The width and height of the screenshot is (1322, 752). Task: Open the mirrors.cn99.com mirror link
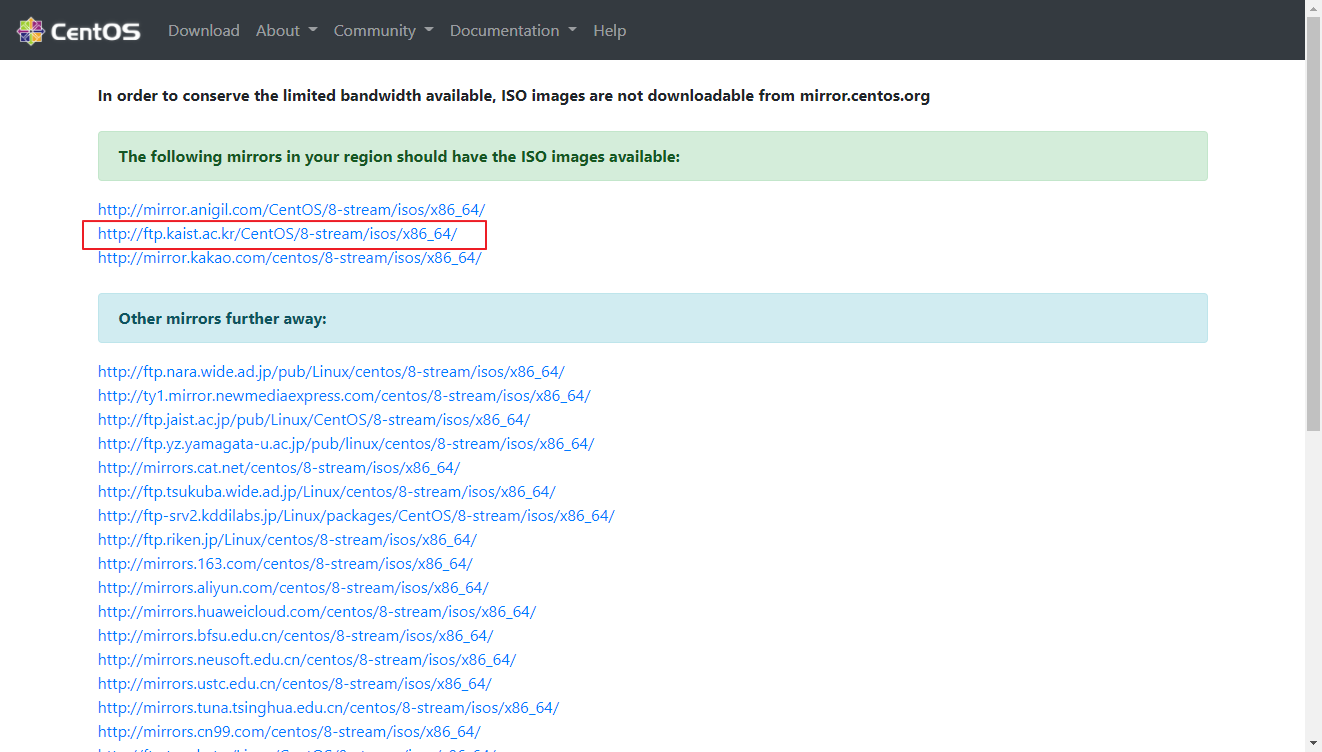point(289,732)
